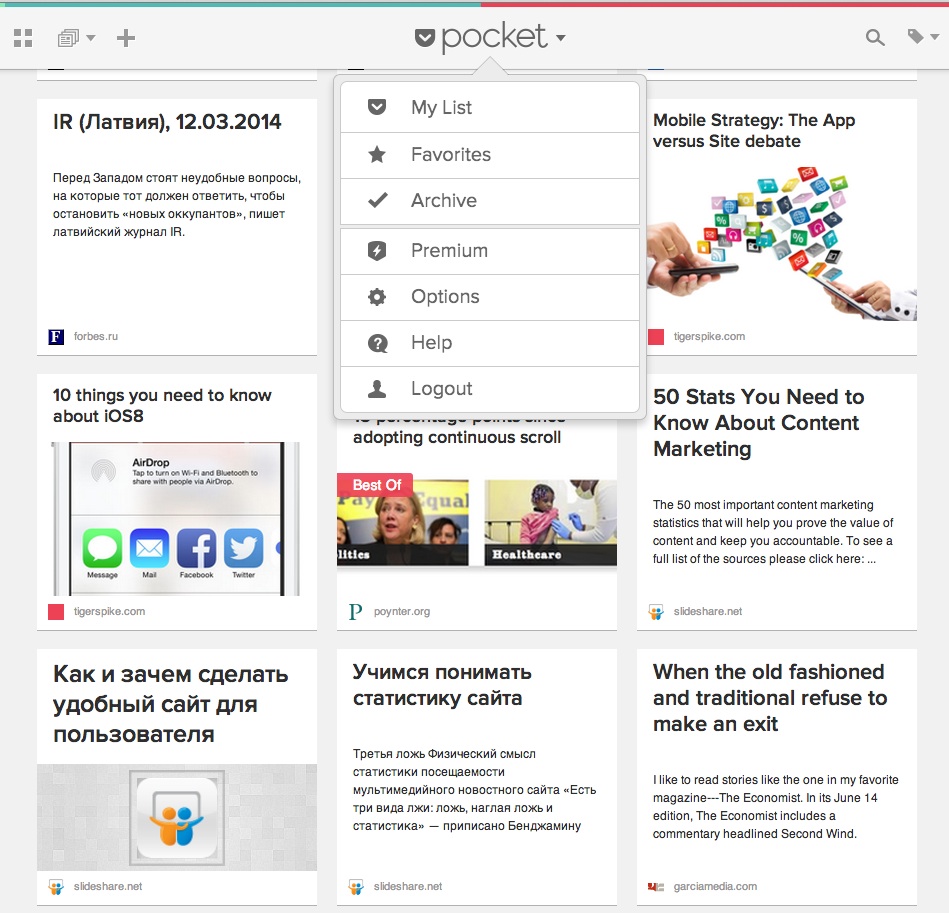Open the 'IR (Латвия), 12.03.2014' article
This screenshot has width=949, height=913.
coord(167,122)
